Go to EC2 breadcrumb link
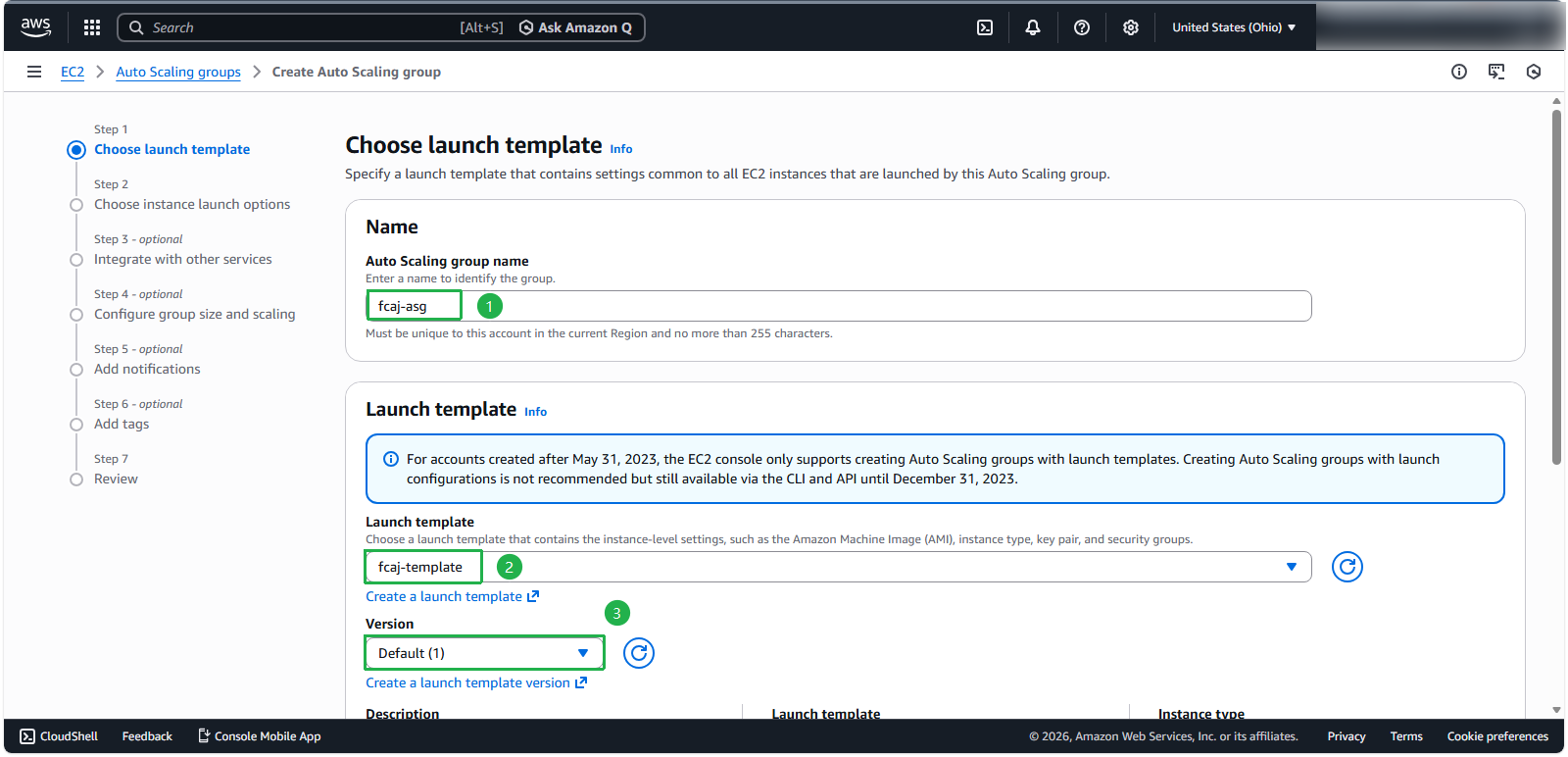The image size is (1568, 757). [x=73, y=72]
